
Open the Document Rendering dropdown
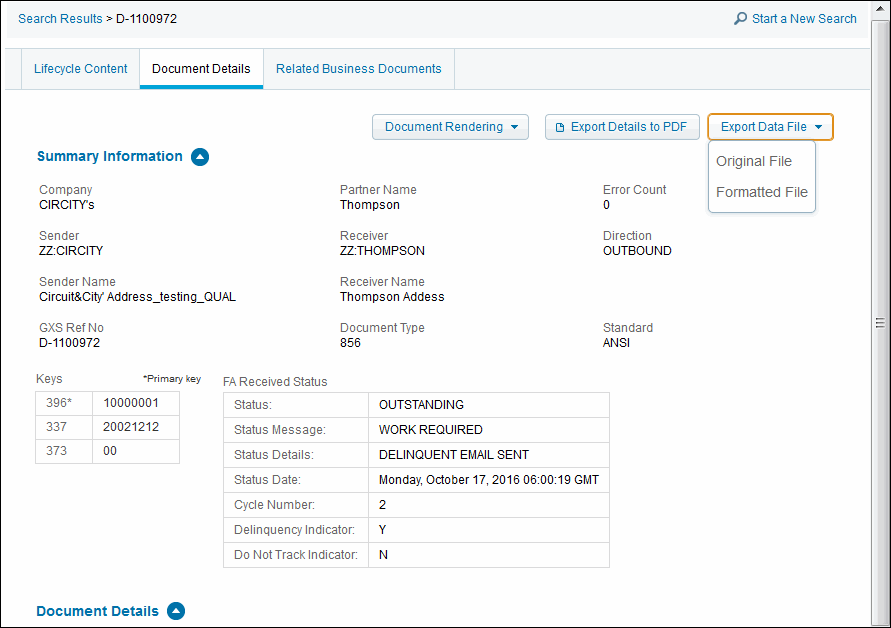coord(450,127)
